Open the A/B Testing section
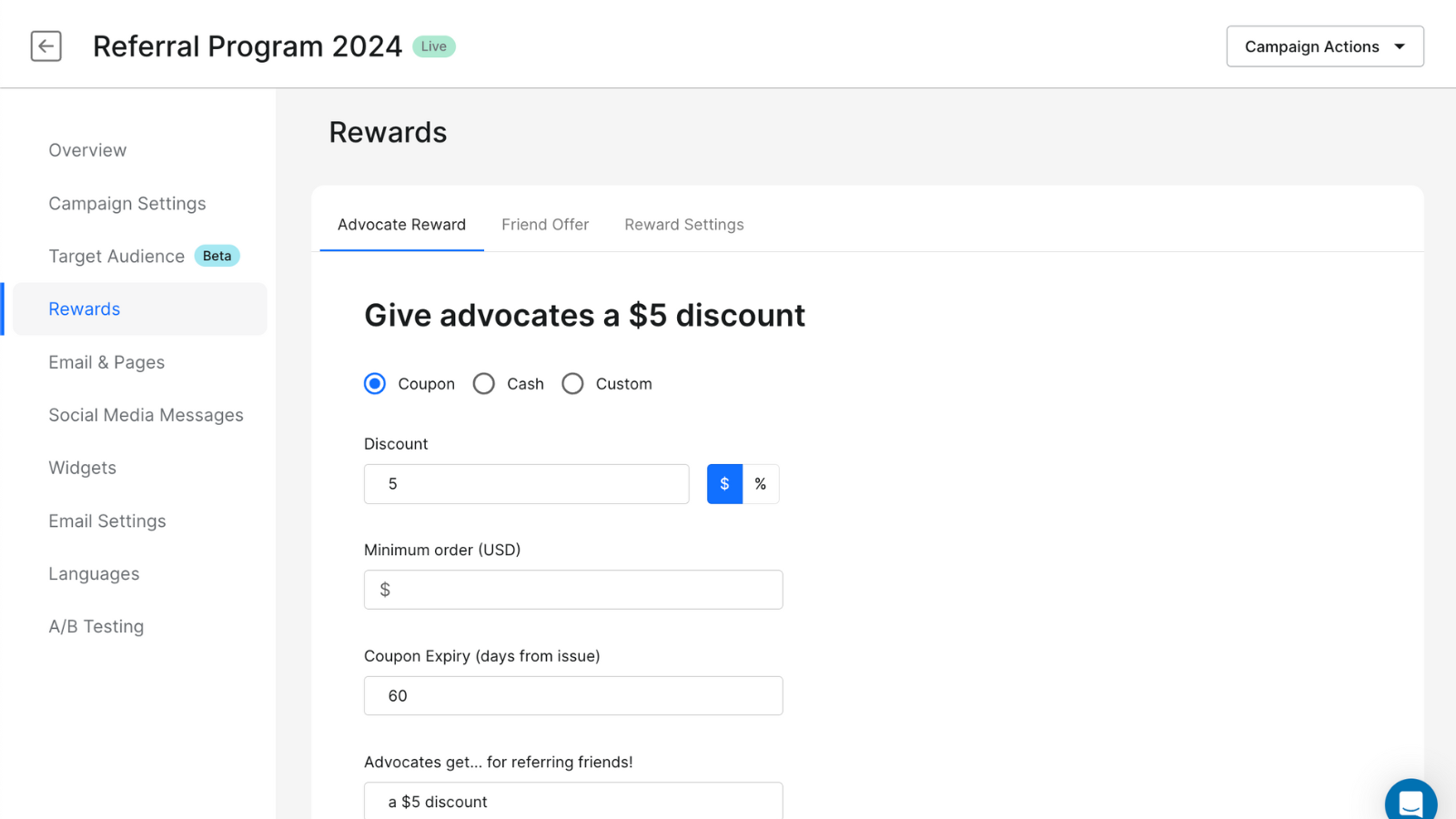Viewport: 1456px width, 819px height. click(x=96, y=626)
